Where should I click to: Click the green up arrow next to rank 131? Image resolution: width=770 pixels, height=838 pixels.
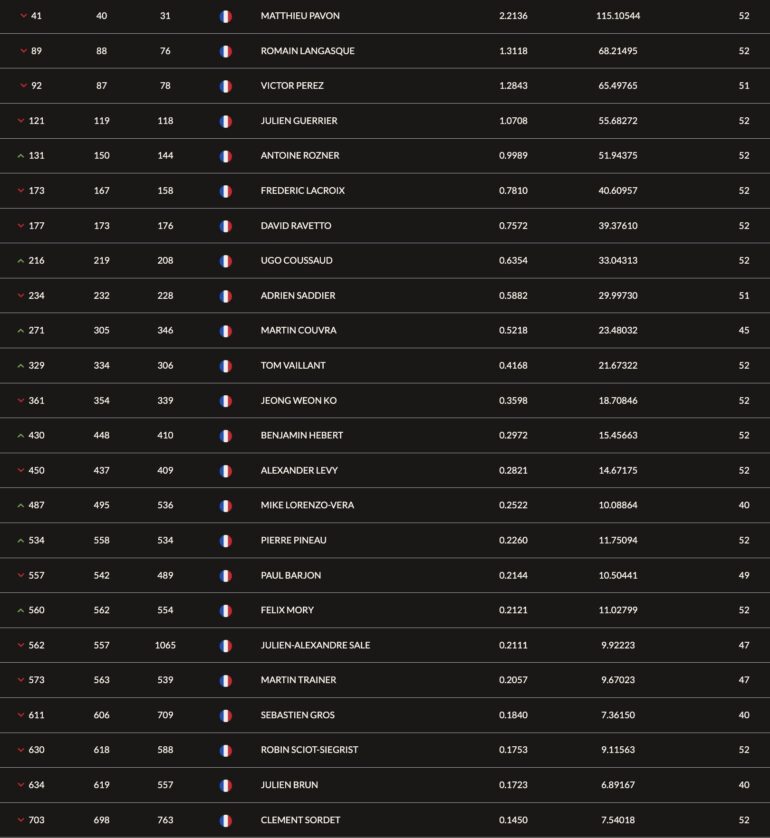pyautogui.click(x=21, y=156)
